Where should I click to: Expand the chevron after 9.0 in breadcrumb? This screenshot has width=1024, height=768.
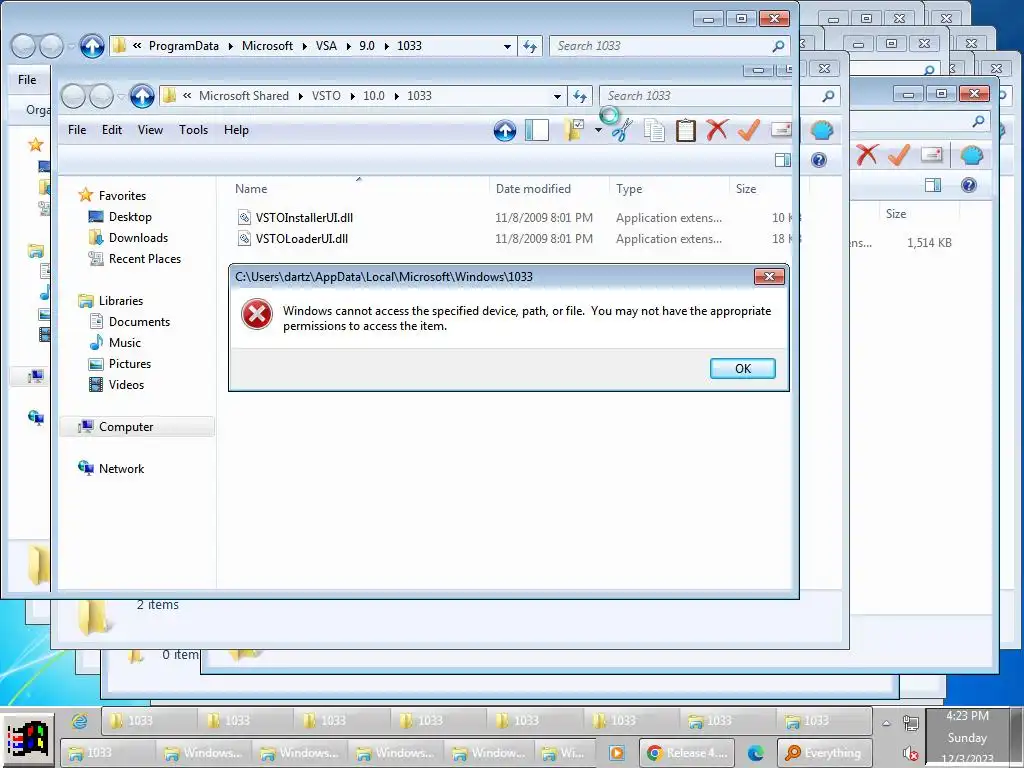click(386, 46)
